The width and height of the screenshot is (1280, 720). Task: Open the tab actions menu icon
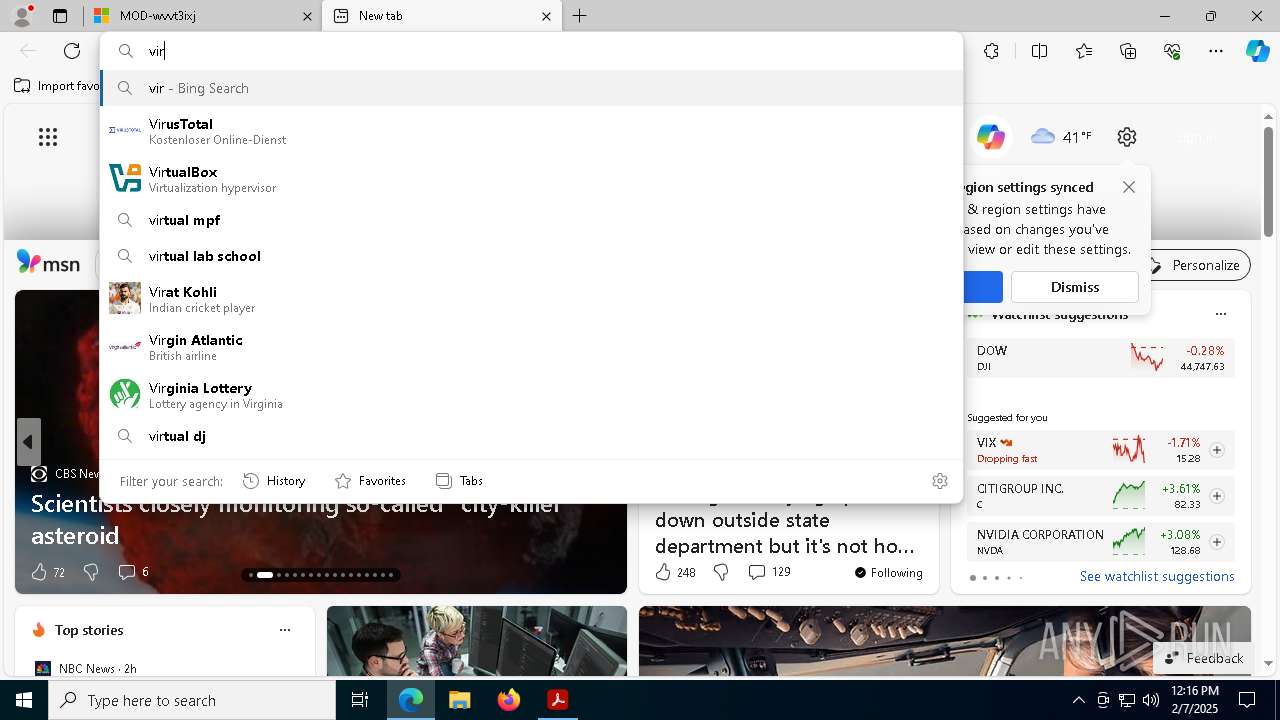click(60, 16)
